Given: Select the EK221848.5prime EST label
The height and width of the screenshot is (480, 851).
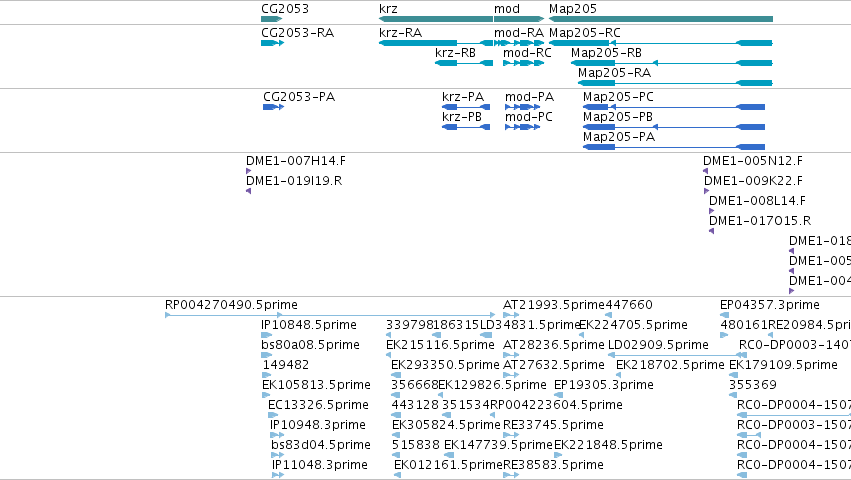Looking at the screenshot, I should coord(608,446).
